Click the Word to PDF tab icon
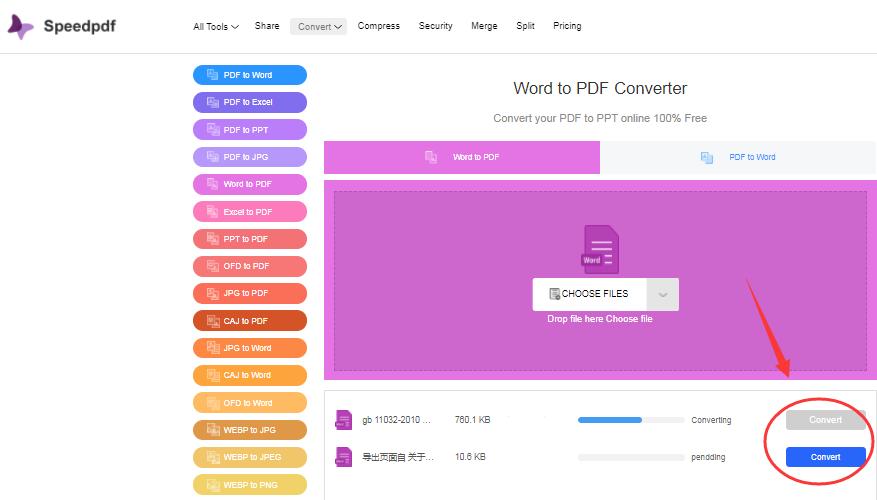This screenshot has width=877, height=500. (x=431, y=157)
